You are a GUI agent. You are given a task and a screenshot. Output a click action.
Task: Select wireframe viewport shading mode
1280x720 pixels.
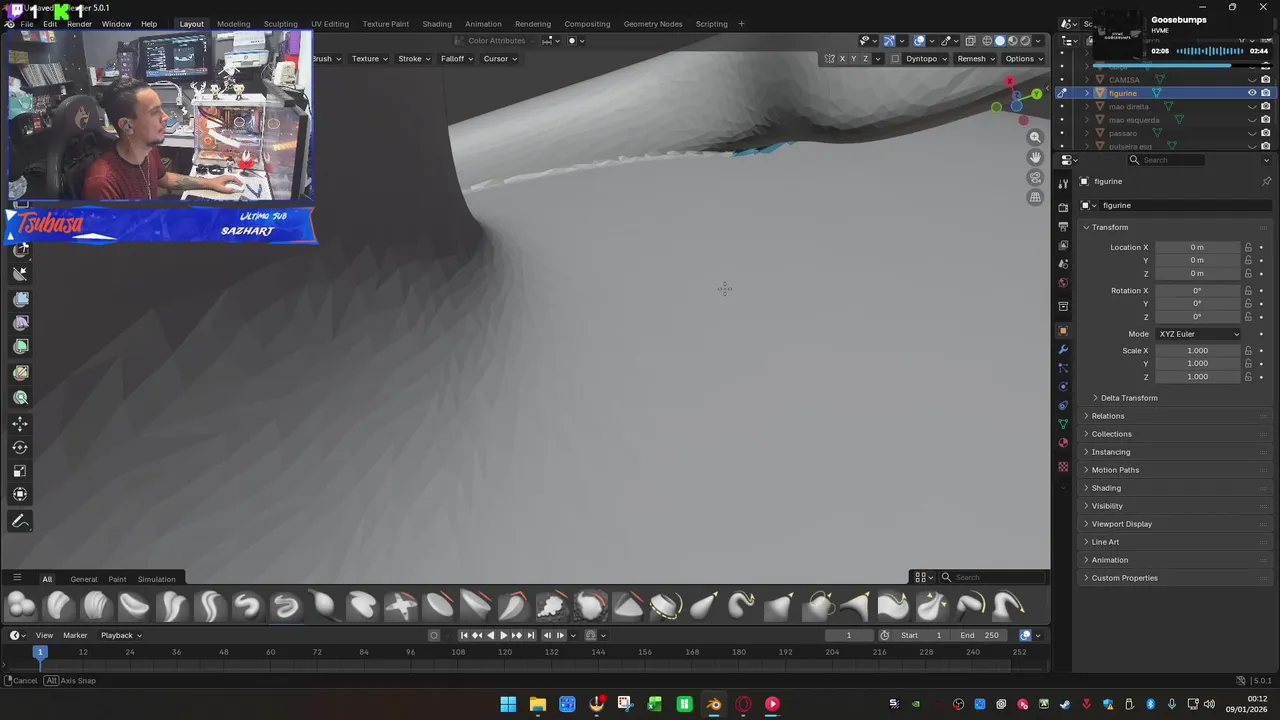coord(987,41)
